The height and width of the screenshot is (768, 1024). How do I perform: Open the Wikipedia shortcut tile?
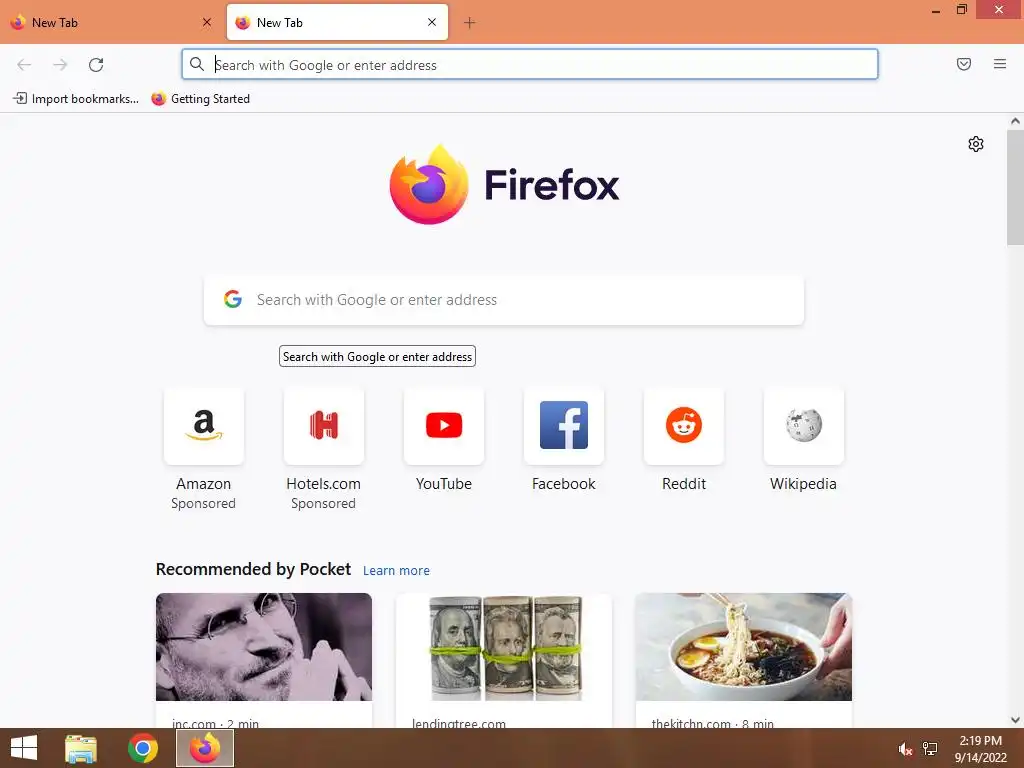pyautogui.click(x=803, y=426)
